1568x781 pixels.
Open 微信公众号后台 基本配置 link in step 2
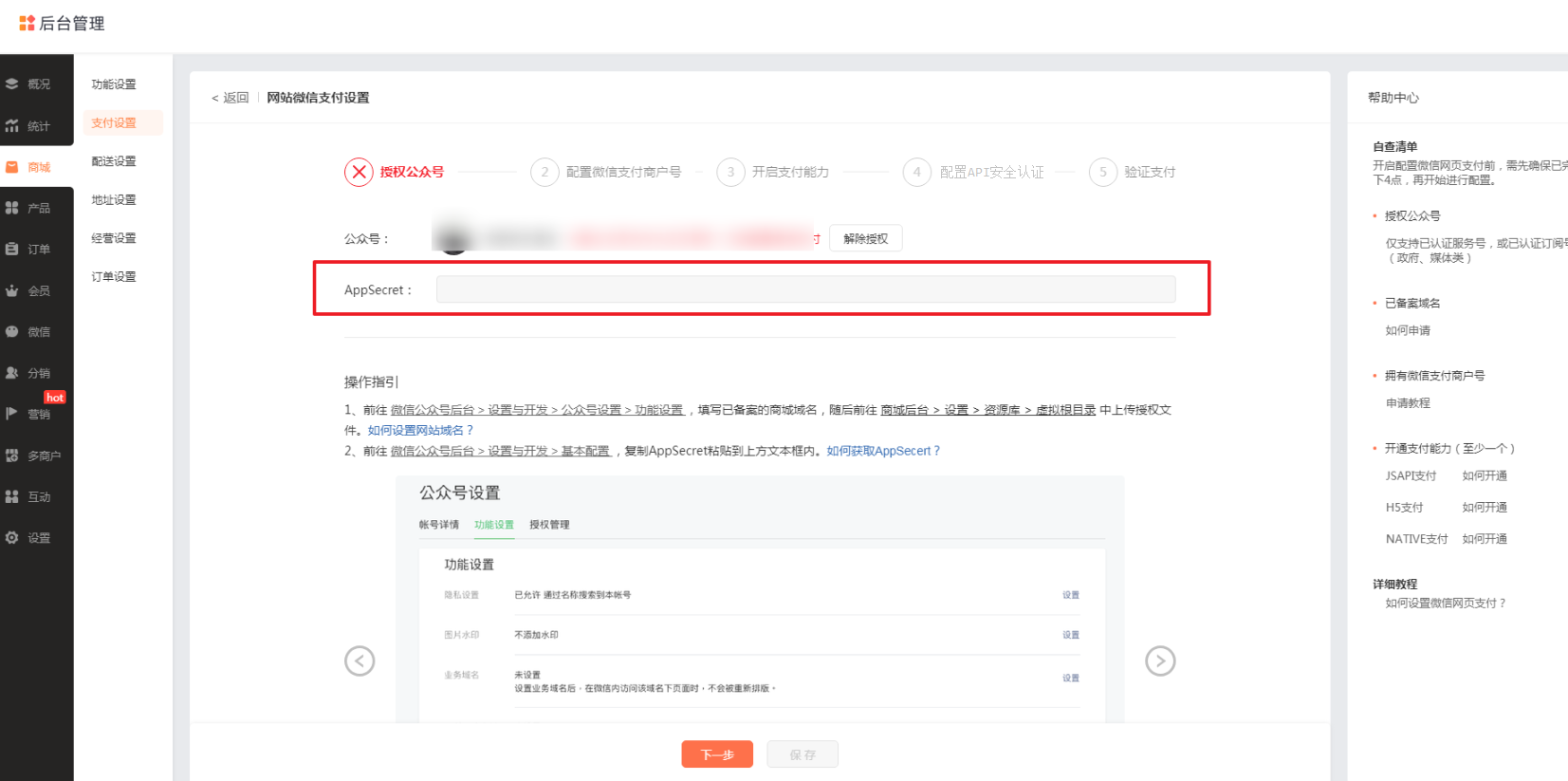(500, 451)
